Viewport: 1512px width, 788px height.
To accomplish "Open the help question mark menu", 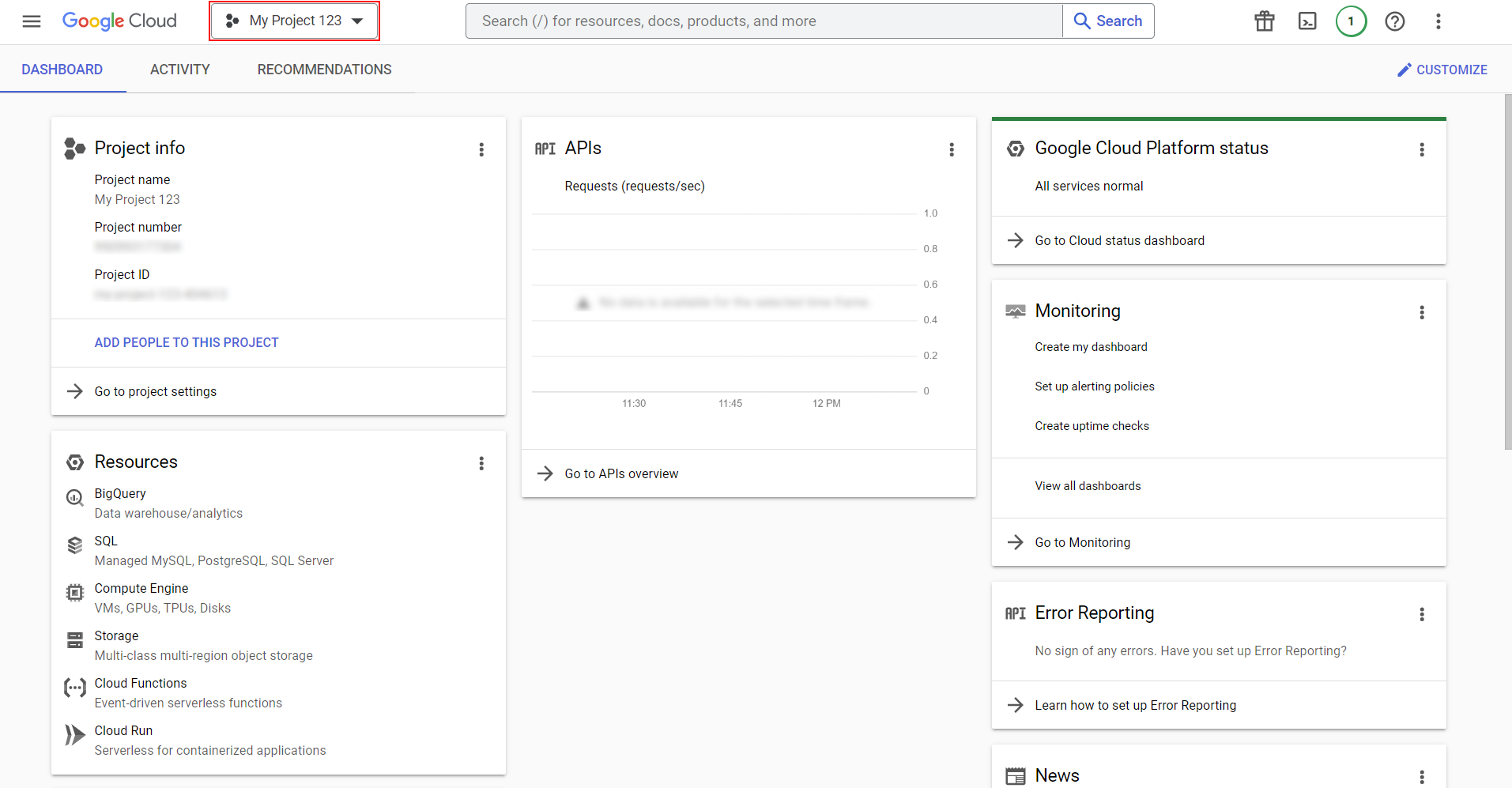I will click(x=1395, y=21).
